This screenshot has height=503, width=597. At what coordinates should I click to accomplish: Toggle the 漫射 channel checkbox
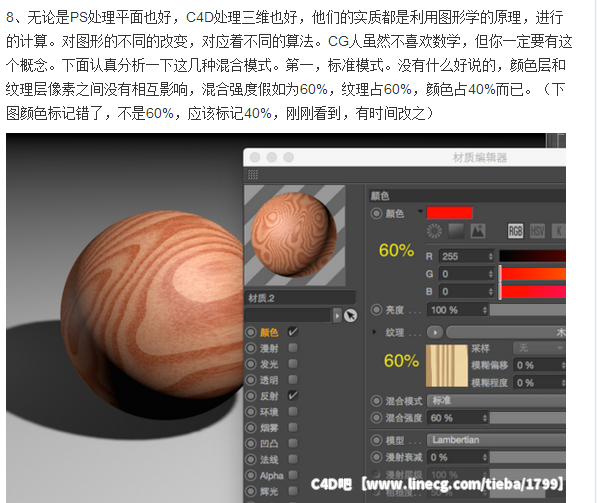(293, 348)
